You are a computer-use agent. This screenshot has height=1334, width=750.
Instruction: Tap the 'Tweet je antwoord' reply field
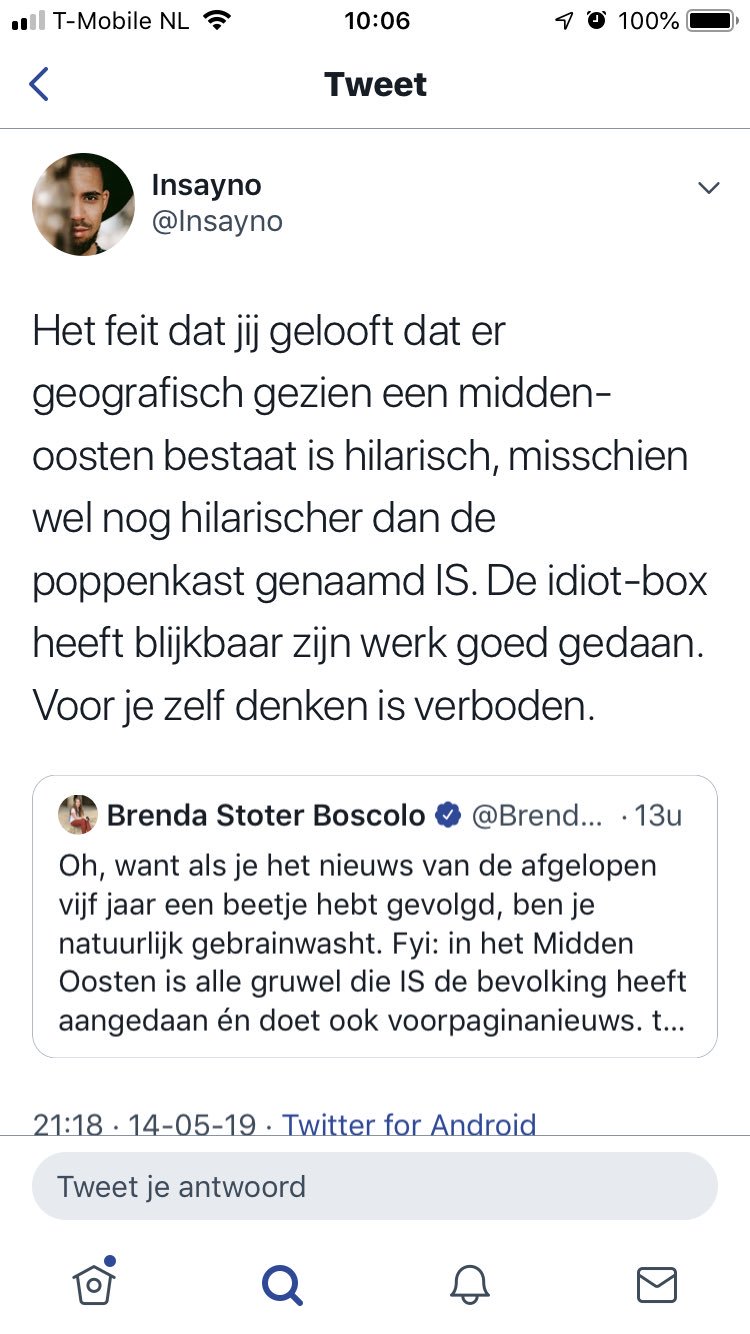[x=375, y=1187]
